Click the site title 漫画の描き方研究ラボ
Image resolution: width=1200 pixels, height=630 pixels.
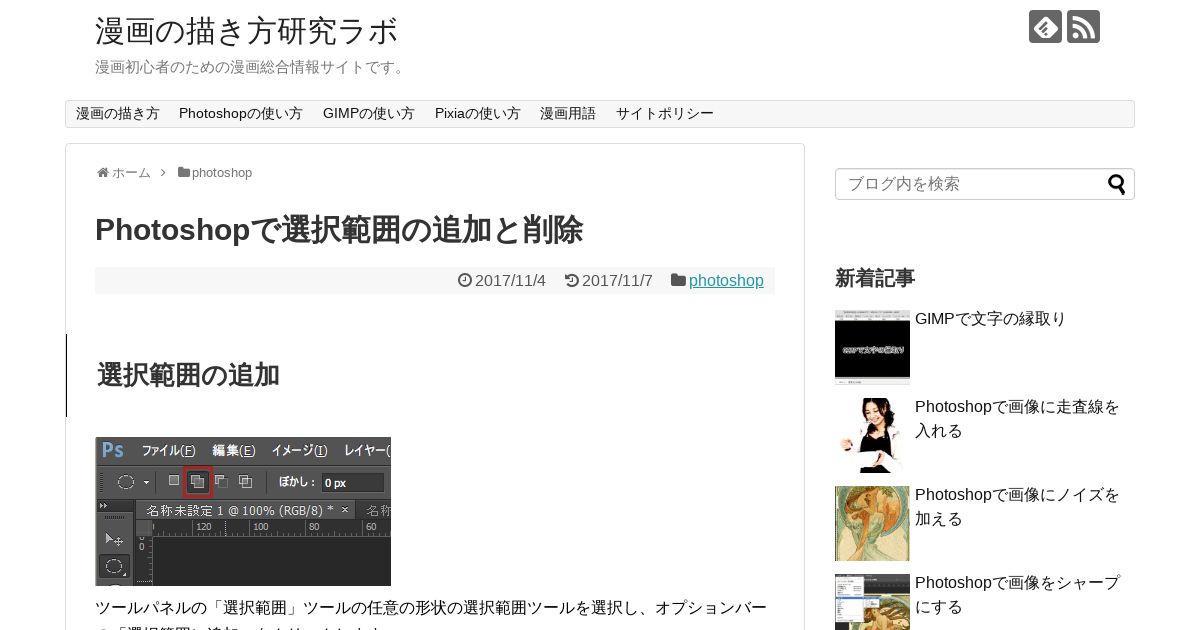(247, 31)
